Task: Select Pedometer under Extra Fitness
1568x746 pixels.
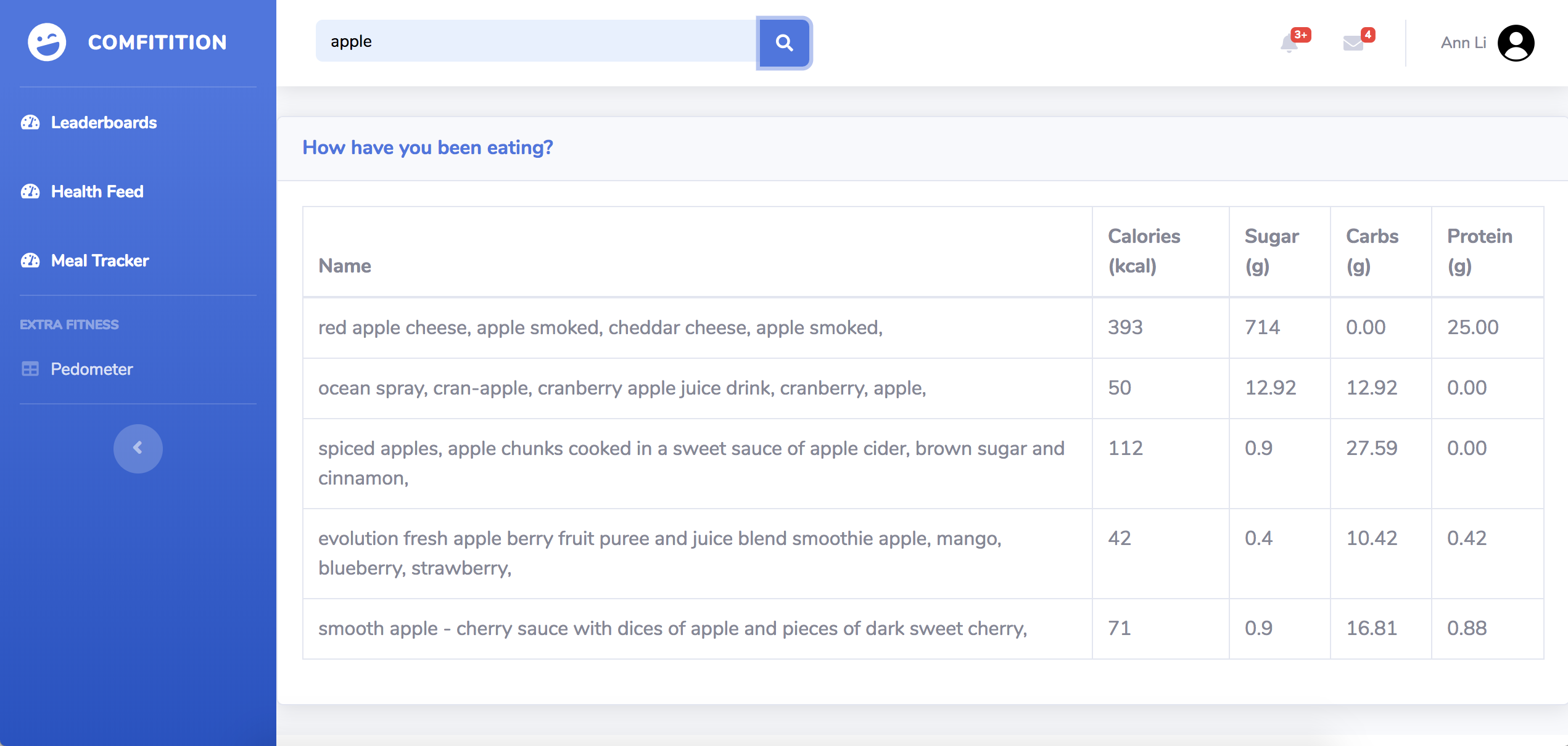Action: tap(91, 369)
